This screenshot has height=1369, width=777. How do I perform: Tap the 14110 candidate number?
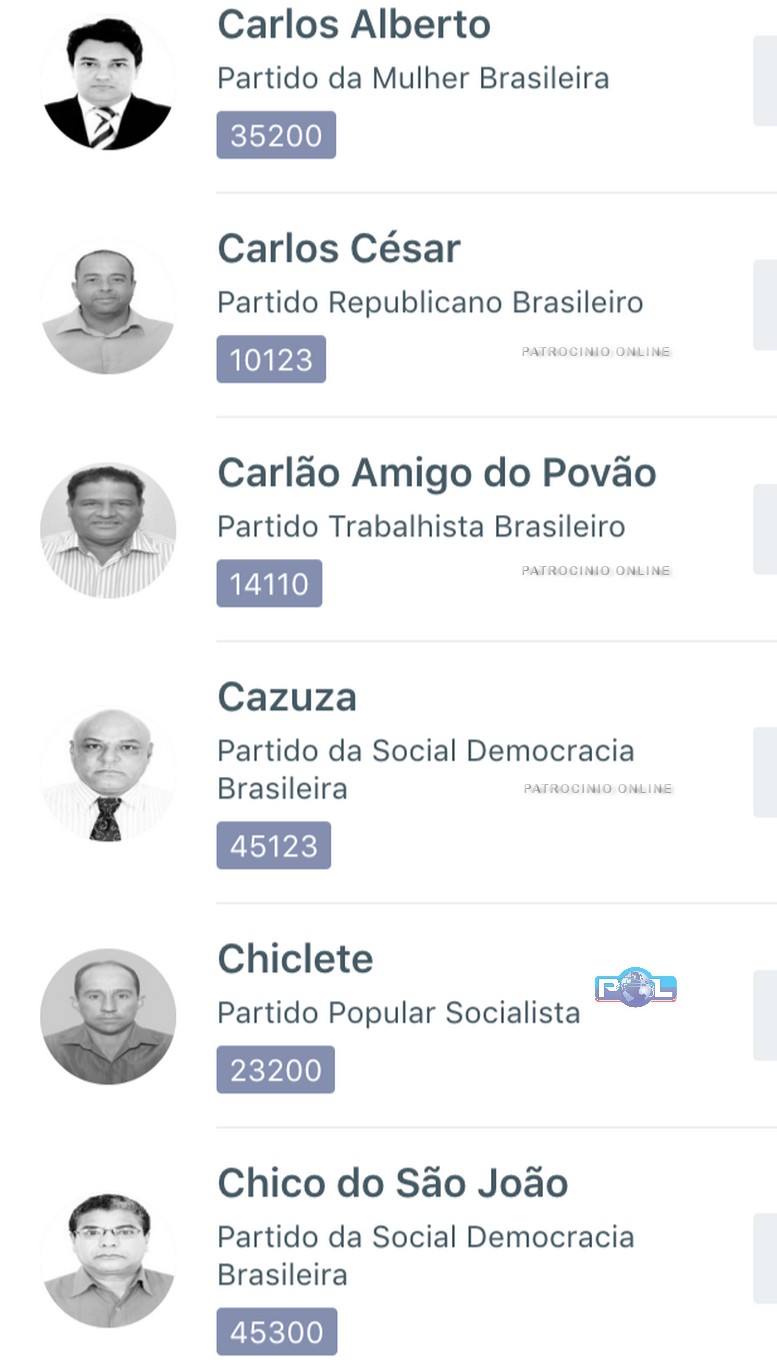coord(269,583)
